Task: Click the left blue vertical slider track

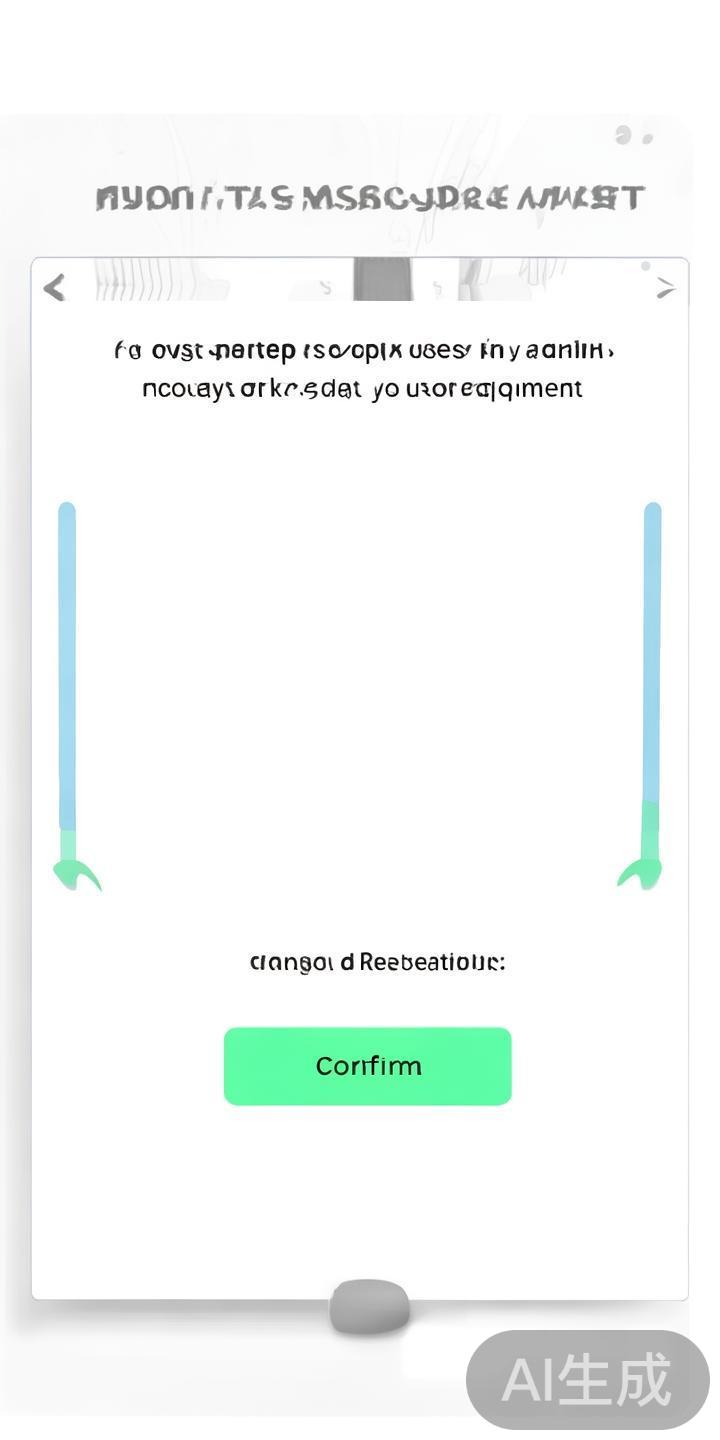Action: click(67, 660)
